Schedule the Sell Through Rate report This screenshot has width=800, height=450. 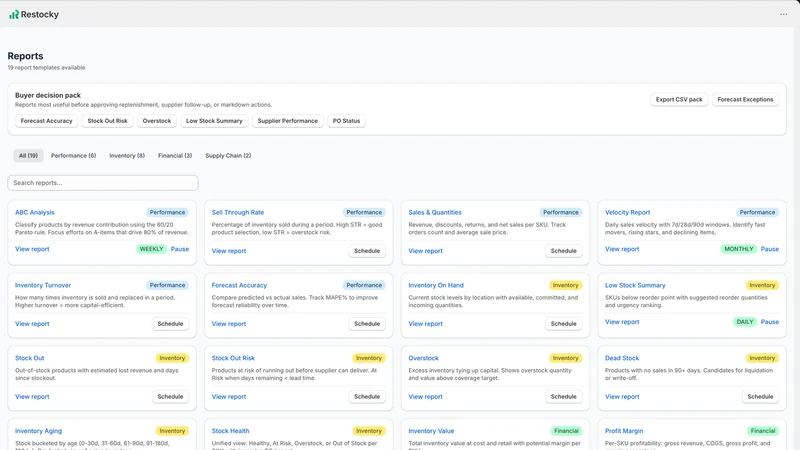tap(367, 251)
